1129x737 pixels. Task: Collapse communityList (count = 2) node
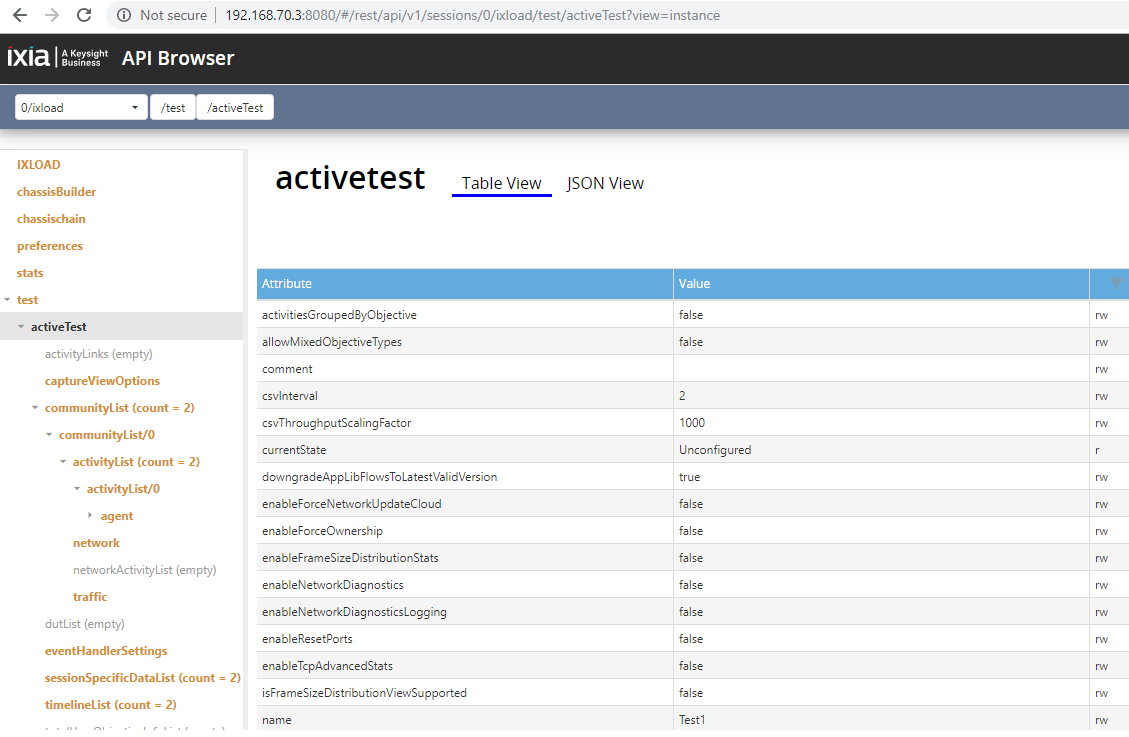point(36,408)
